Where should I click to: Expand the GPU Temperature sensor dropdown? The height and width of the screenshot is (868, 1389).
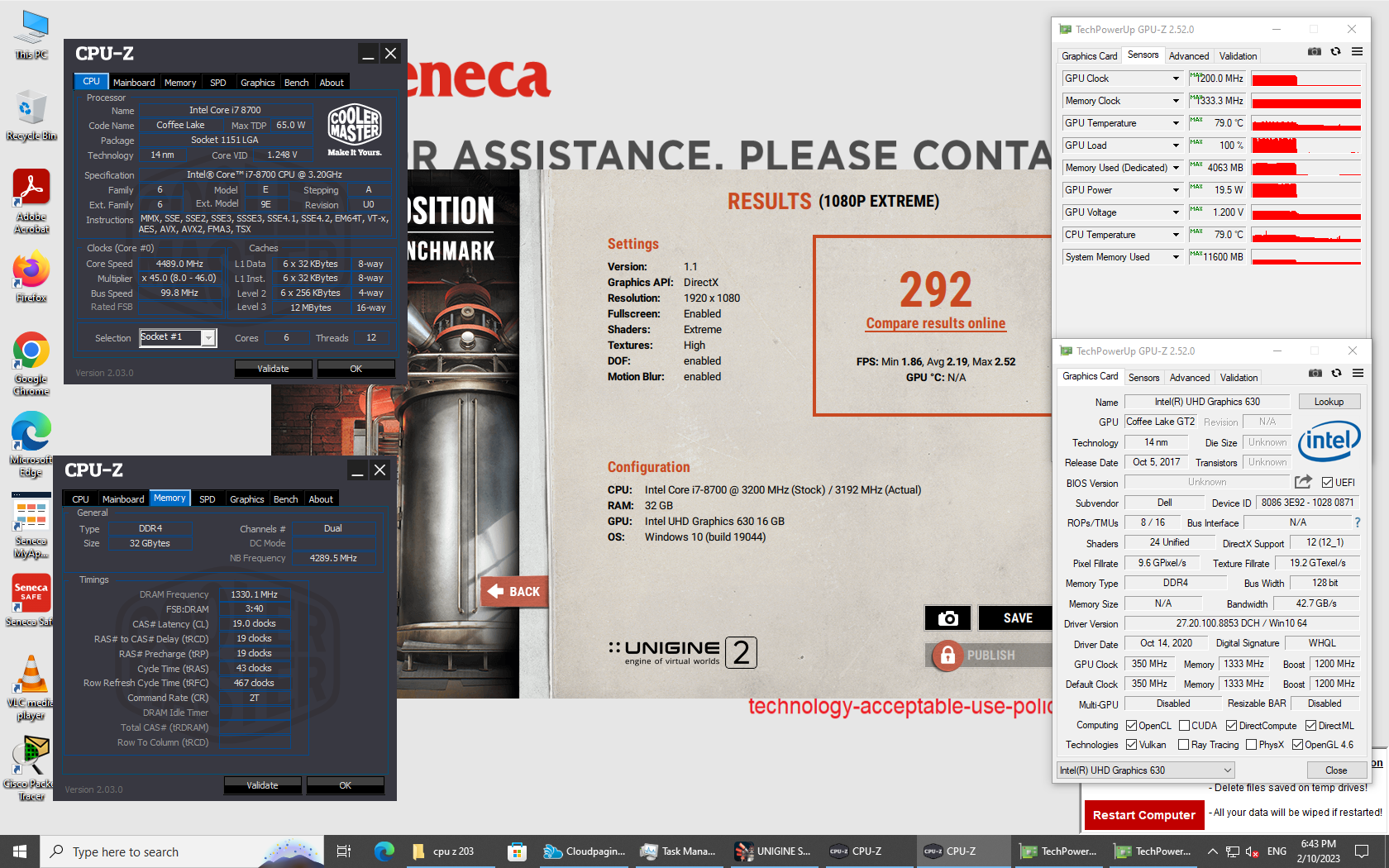click(x=1176, y=123)
